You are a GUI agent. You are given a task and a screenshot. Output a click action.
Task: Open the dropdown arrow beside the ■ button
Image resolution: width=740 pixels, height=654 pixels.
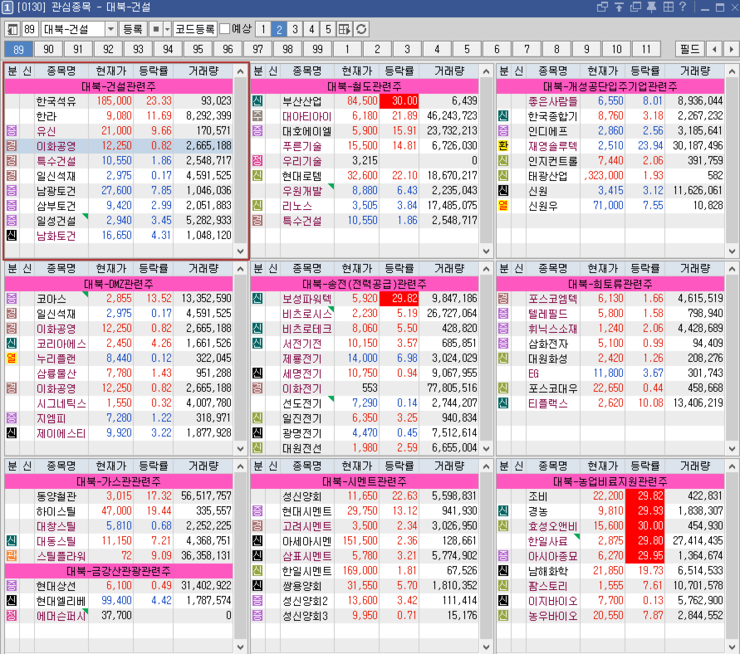pos(168,29)
